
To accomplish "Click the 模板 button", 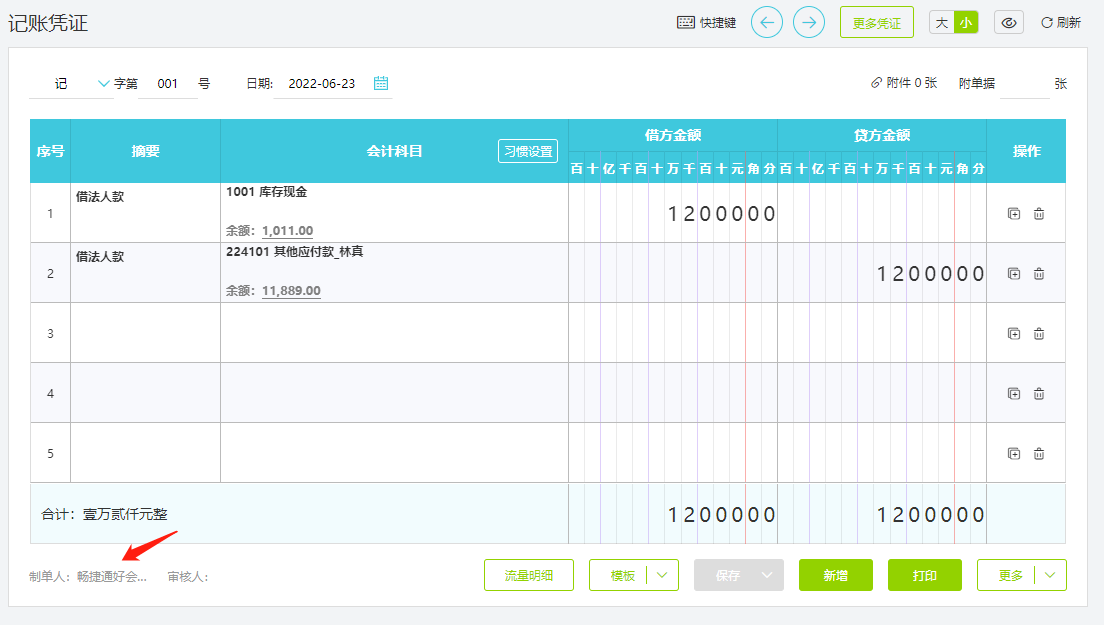I will [622, 575].
